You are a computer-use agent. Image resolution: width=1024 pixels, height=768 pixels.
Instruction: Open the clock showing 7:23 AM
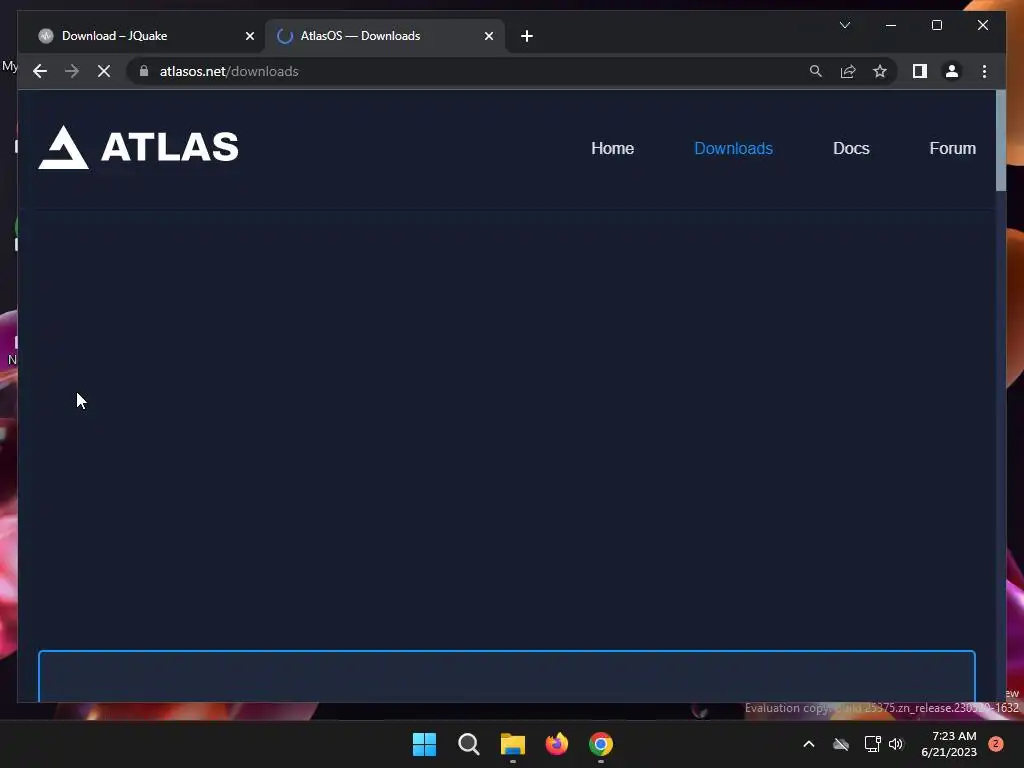point(949,744)
